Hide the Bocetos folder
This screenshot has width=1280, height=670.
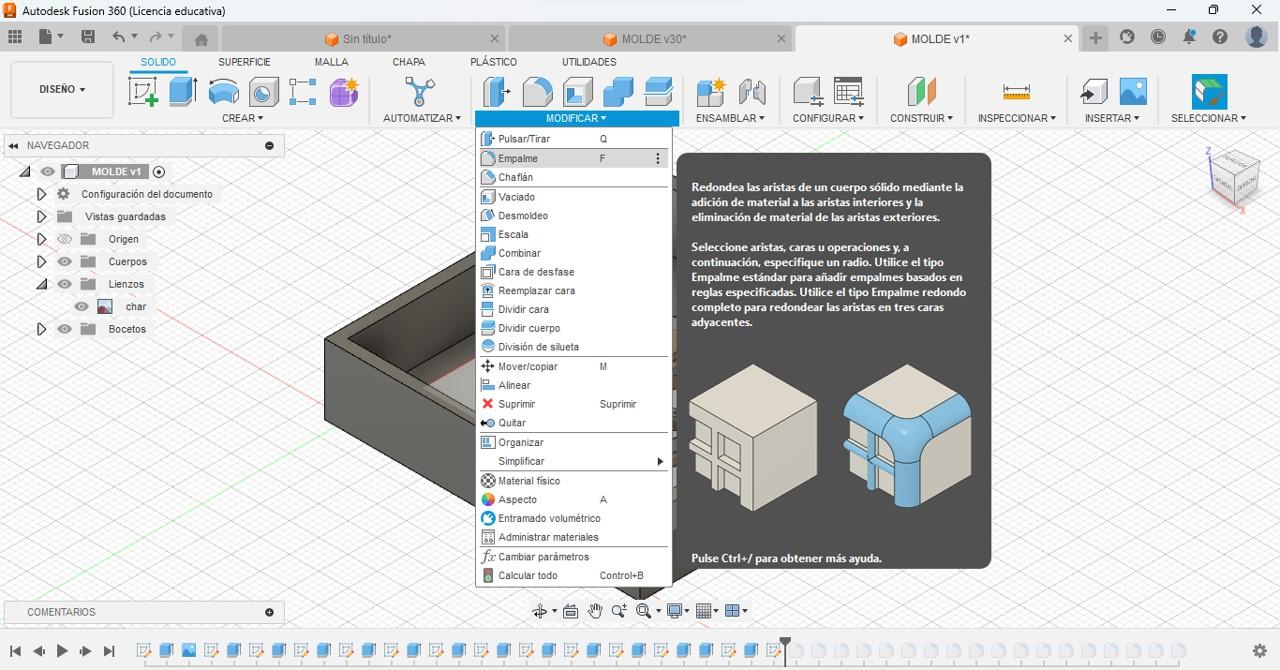65,329
